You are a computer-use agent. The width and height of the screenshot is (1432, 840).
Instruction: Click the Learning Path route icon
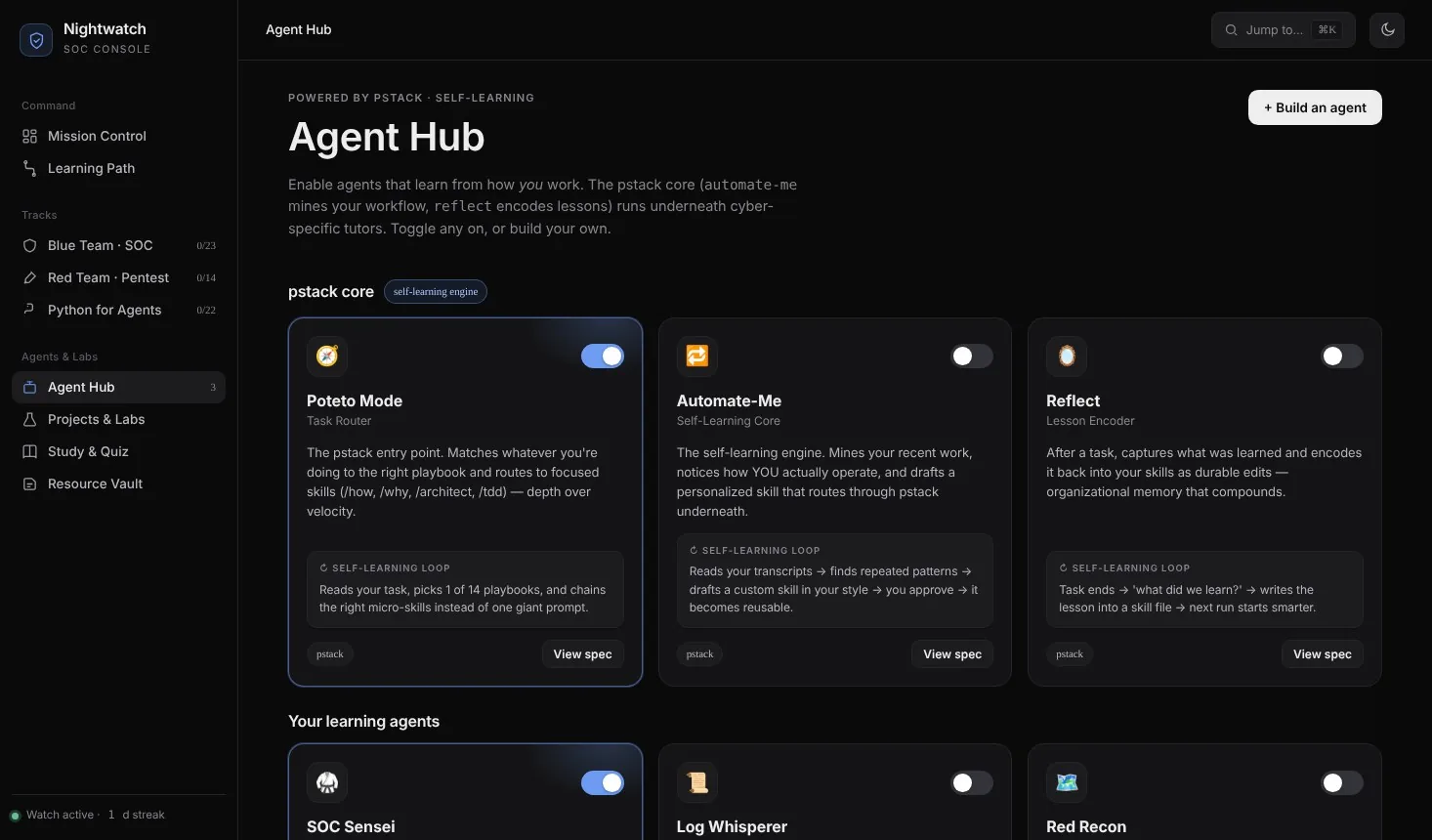pyautogui.click(x=30, y=168)
